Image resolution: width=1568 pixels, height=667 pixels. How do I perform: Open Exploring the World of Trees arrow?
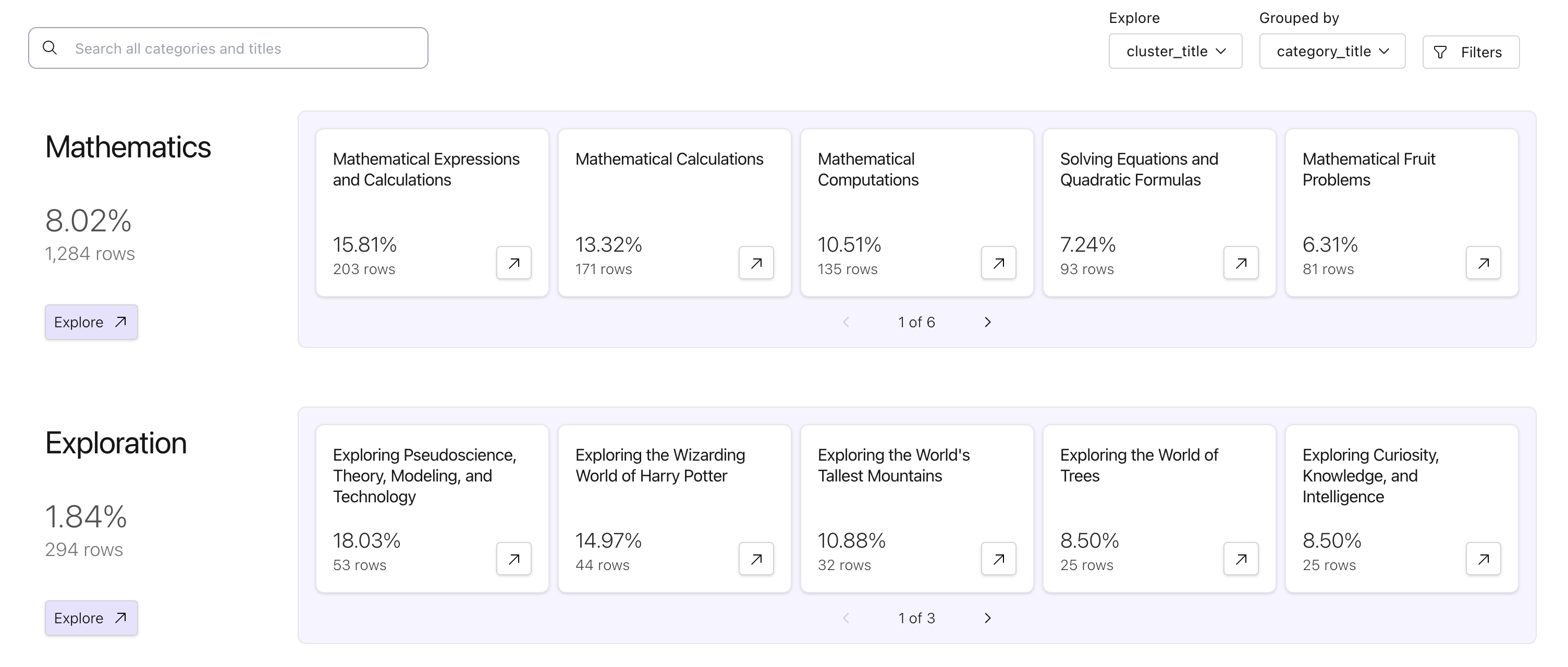(x=1241, y=559)
